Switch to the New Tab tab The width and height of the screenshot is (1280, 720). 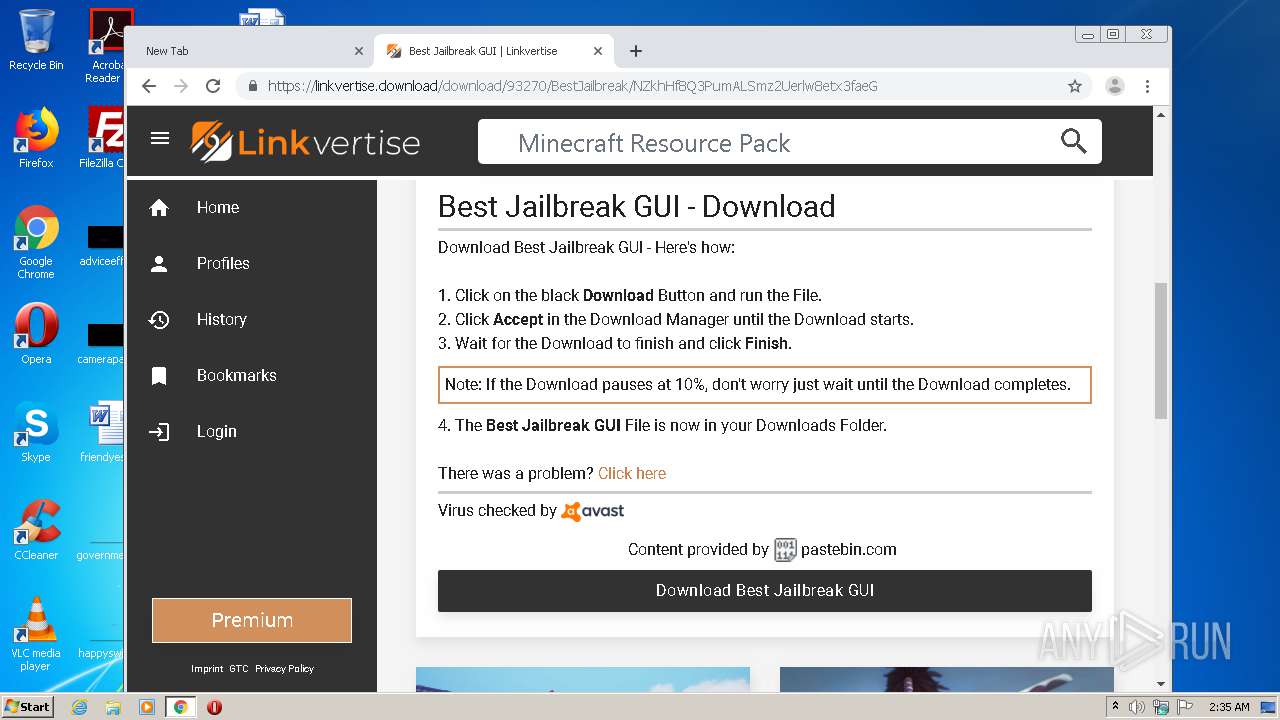pos(249,51)
